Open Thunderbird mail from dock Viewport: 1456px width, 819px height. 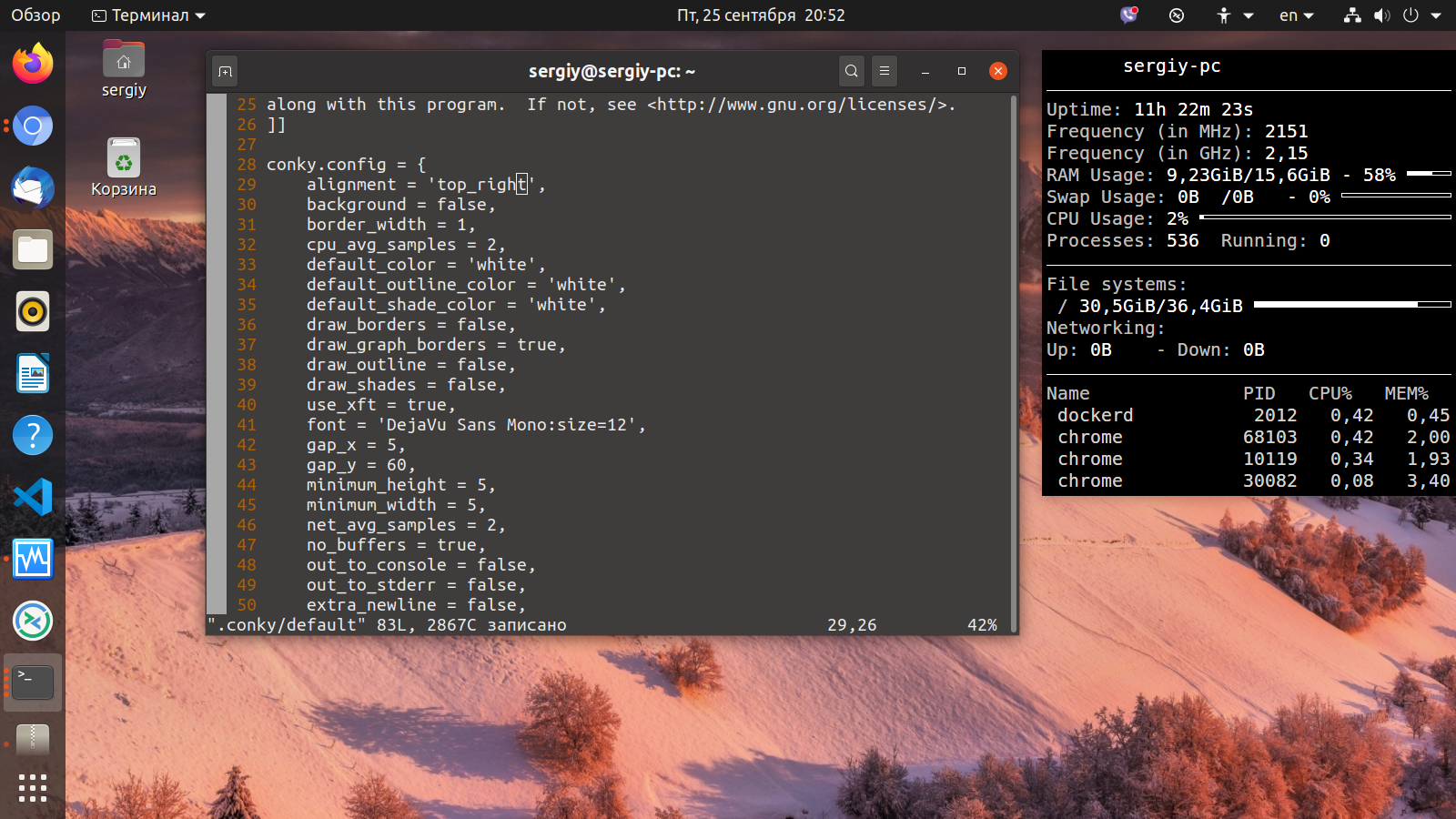(x=33, y=187)
